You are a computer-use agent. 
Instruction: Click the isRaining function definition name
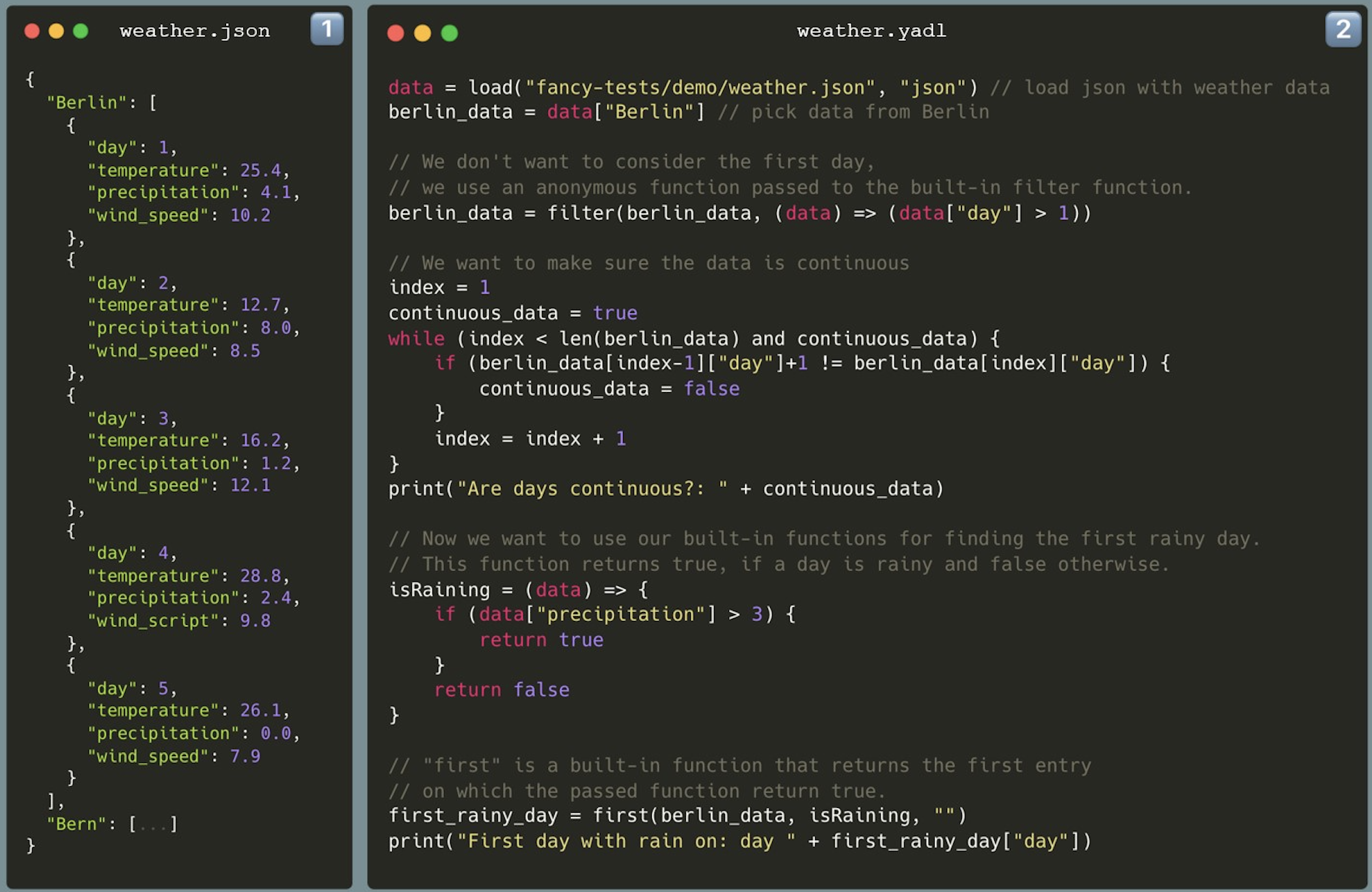click(439, 589)
